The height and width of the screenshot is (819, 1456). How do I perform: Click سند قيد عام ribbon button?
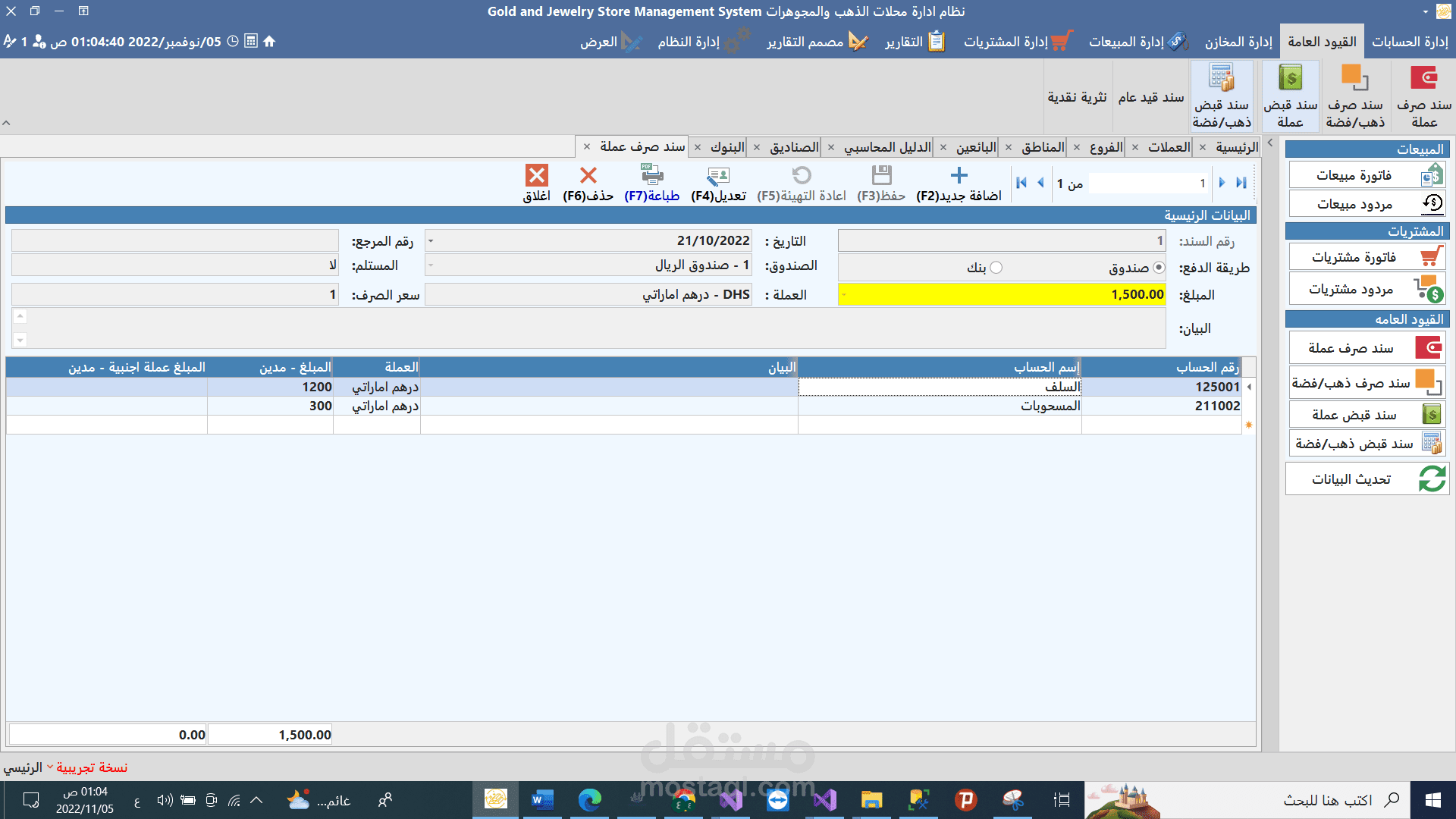[x=1150, y=97]
